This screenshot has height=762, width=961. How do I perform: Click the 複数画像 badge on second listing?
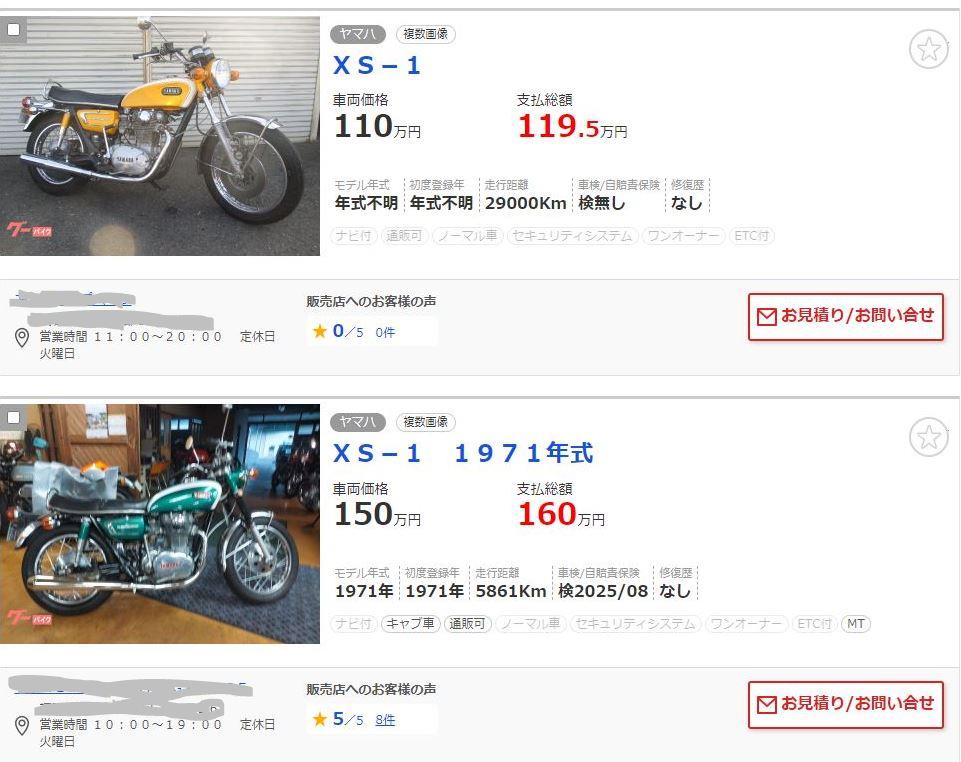click(426, 422)
